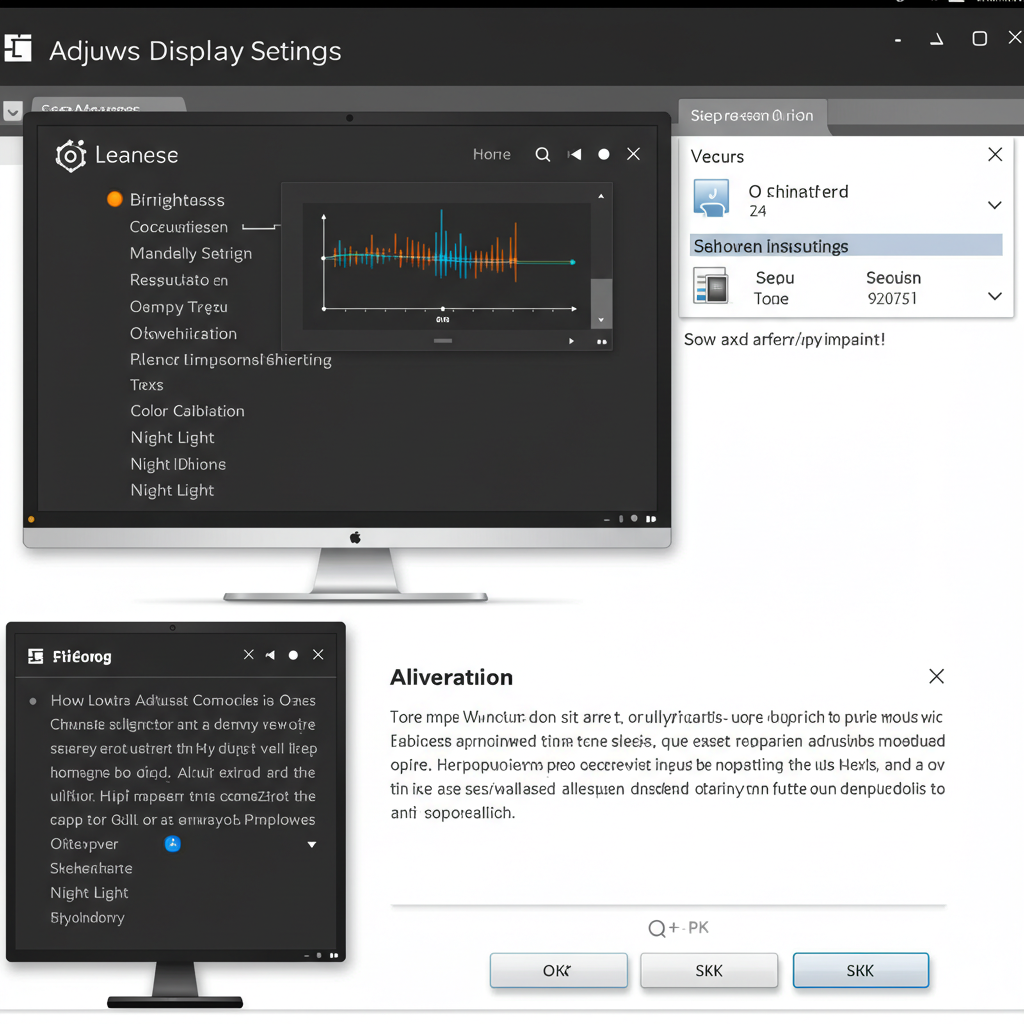The width and height of the screenshot is (1024, 1024).
Task: Click the O shinatferd monitor icon
Action: (711, 198)
